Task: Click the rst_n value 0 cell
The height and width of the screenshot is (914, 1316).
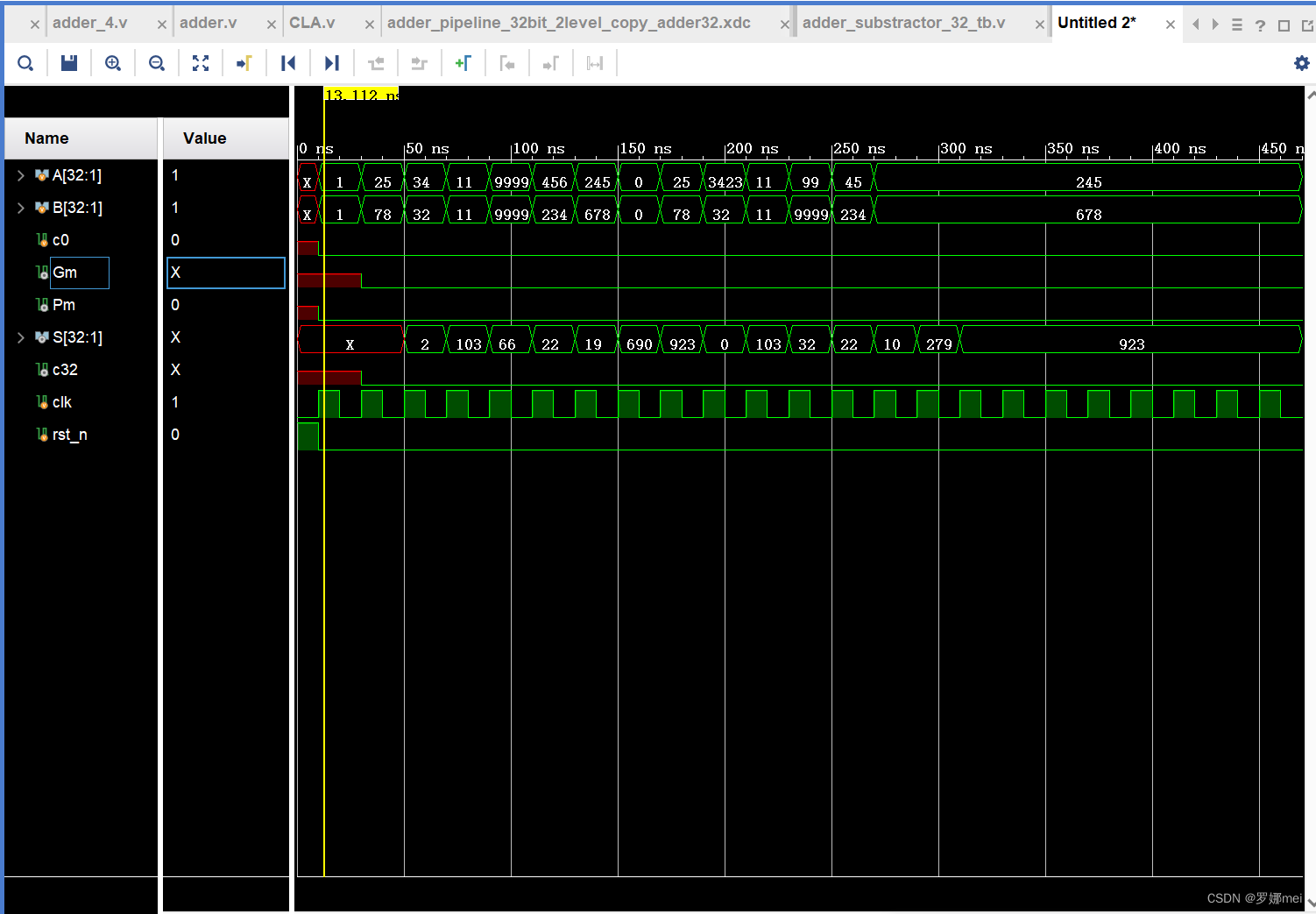Action: pos(226,435)
